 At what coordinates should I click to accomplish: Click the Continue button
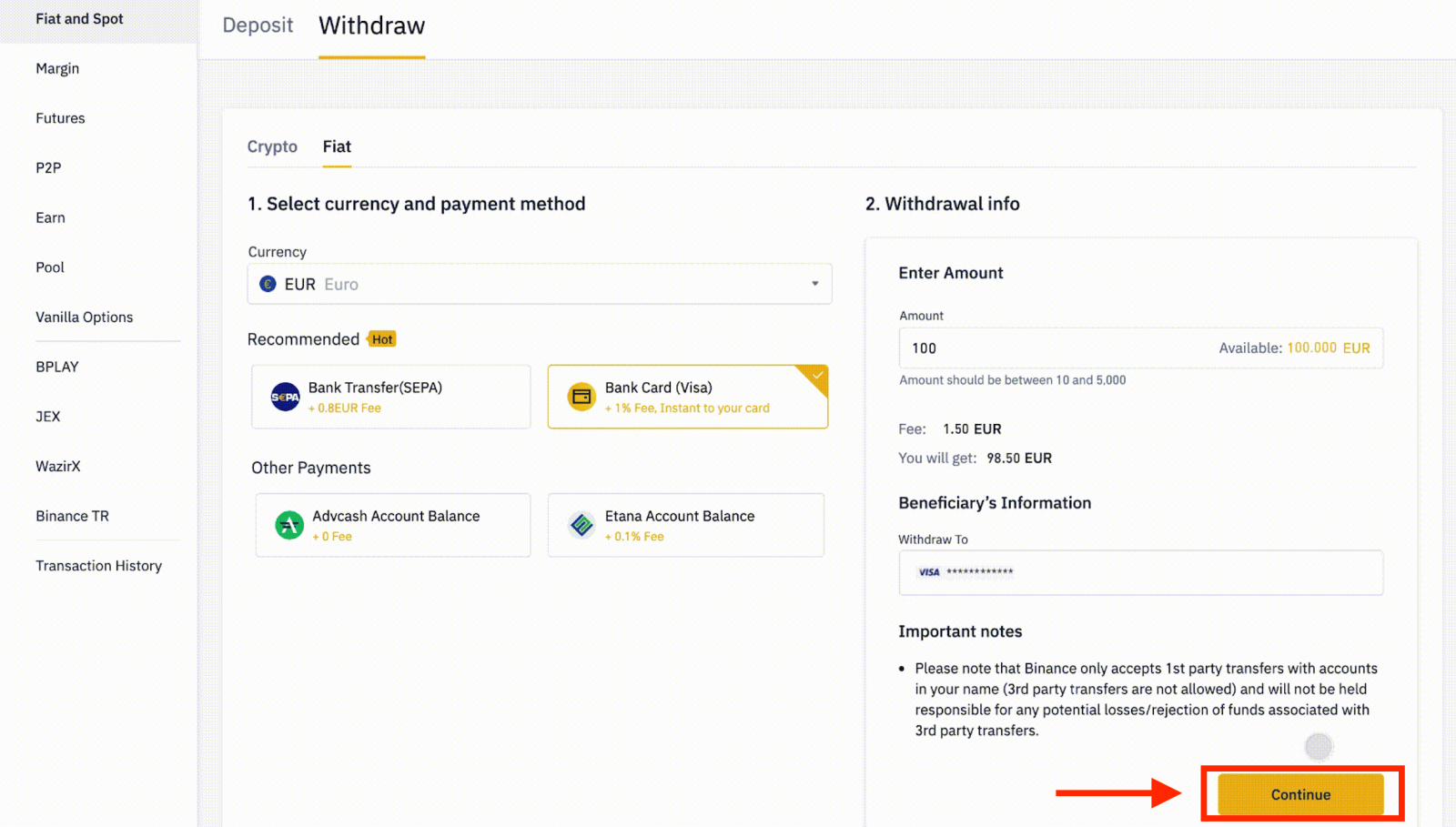(x=1299, y=793)
